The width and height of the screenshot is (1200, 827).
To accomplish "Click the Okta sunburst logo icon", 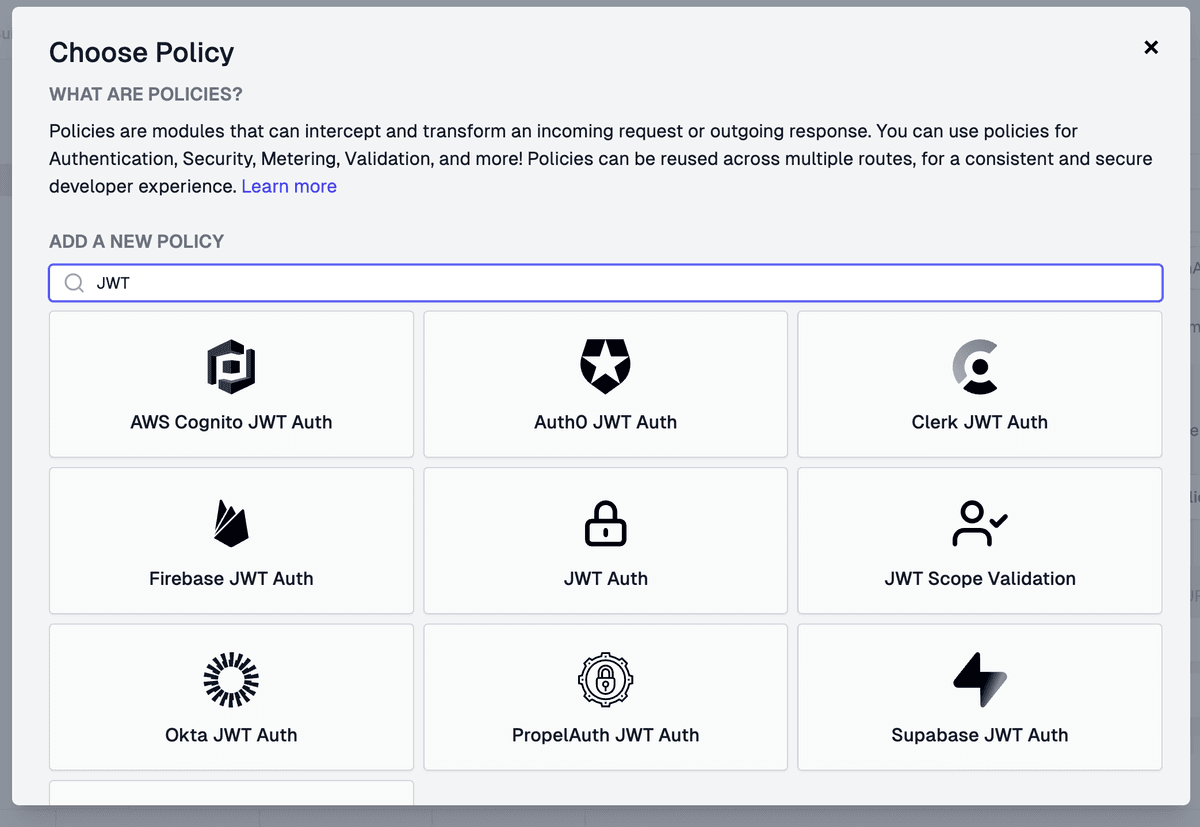I will pos(231,679).
